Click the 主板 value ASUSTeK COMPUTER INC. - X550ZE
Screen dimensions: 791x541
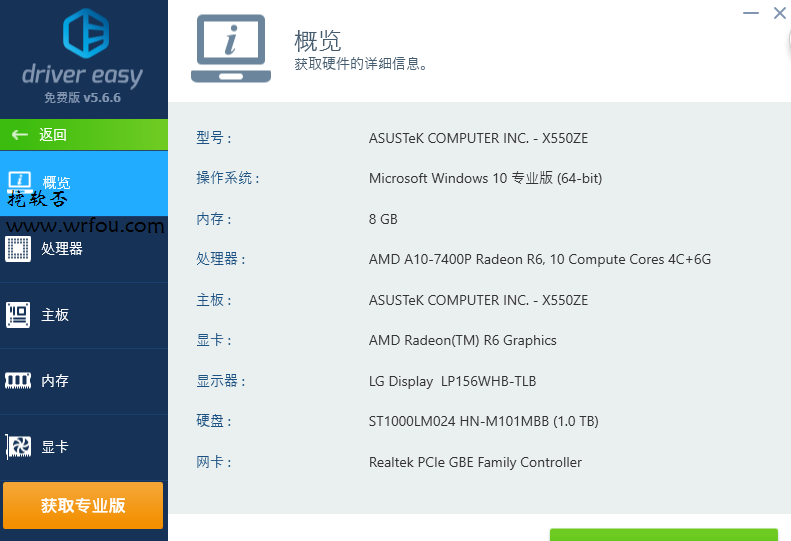(x=478, y=300)
